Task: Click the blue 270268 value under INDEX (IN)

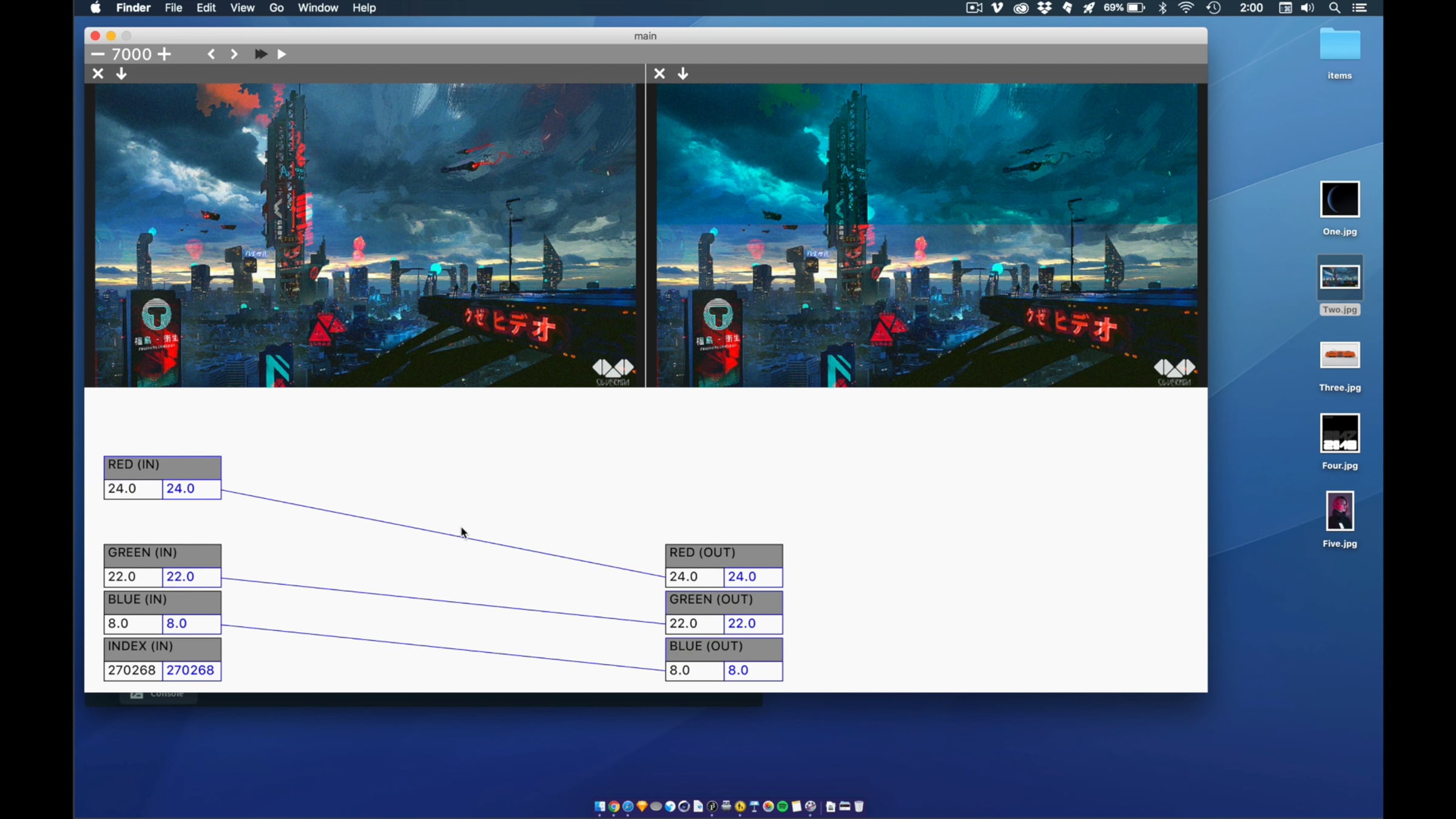Action: click(192, 670)
